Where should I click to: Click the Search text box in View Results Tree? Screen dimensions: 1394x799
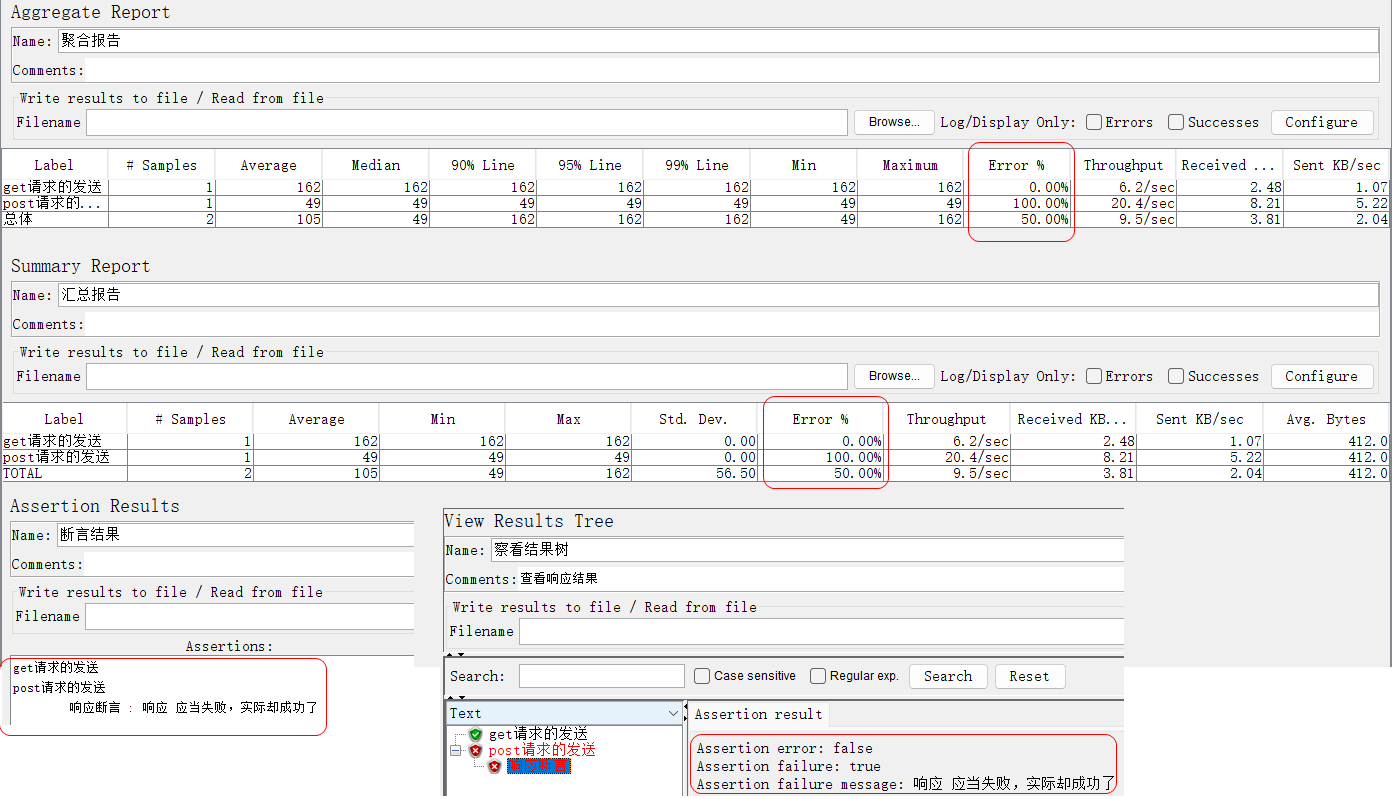602,676
